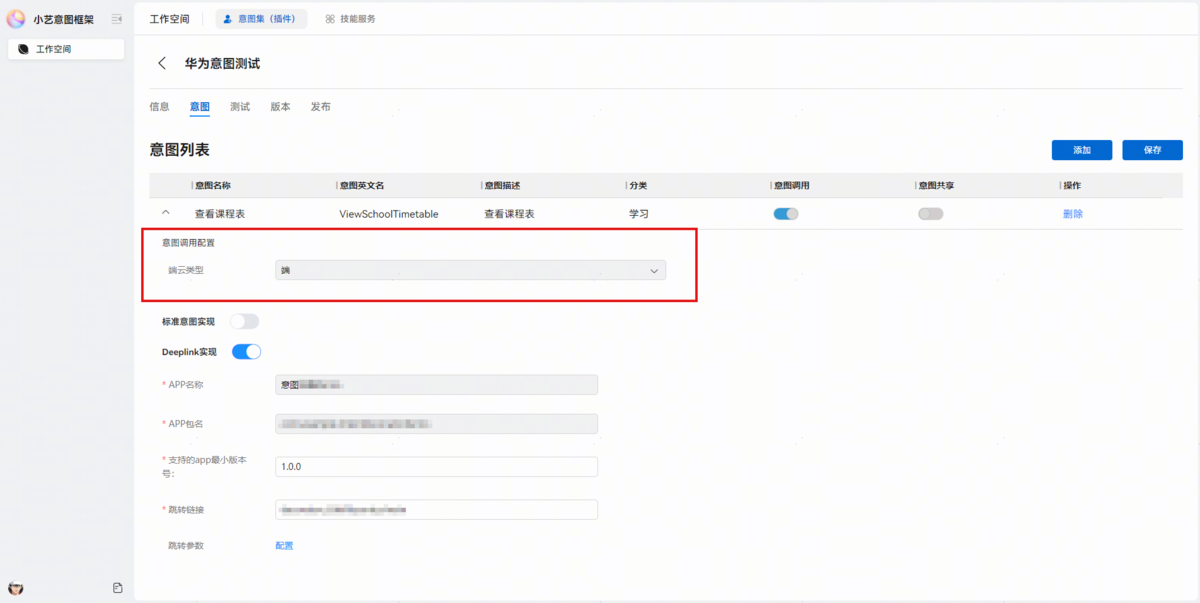
Task: Click the 小艺意图框架 logo icon
Action: tap(16, 19)
